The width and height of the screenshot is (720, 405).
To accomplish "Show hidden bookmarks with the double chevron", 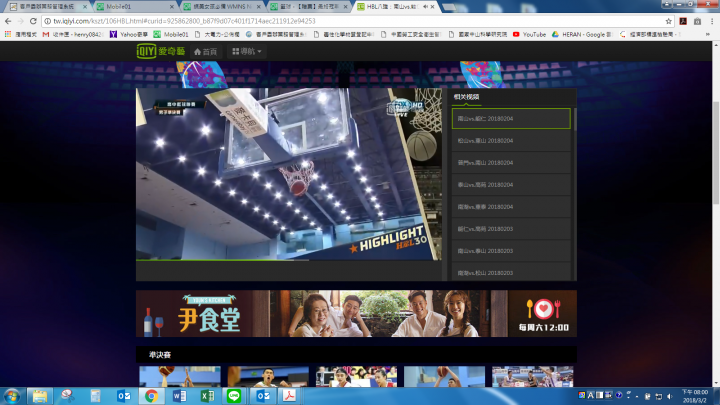I will (x=708, y=34).
